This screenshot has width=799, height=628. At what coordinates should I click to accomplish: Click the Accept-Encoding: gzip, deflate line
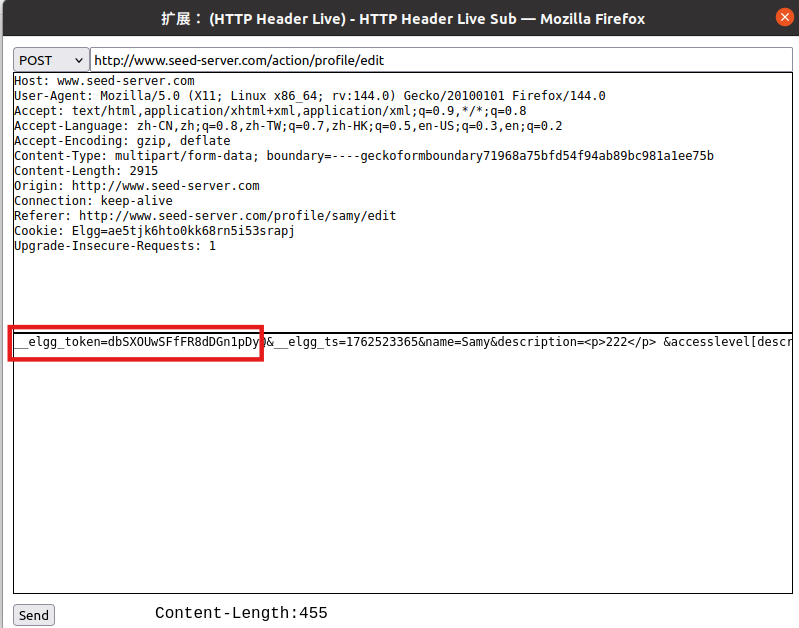pos(122,141)
